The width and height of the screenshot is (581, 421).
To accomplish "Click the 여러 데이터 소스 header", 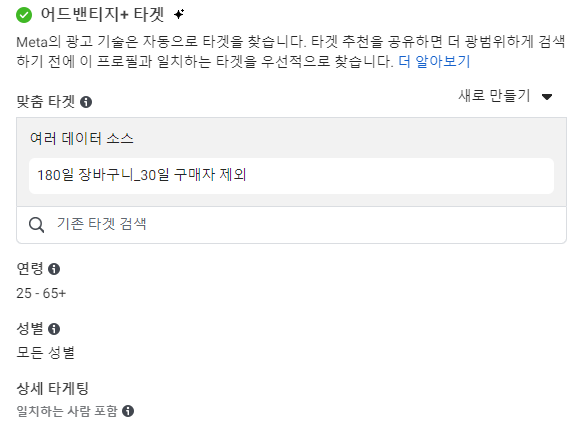I will coord(82,139).
